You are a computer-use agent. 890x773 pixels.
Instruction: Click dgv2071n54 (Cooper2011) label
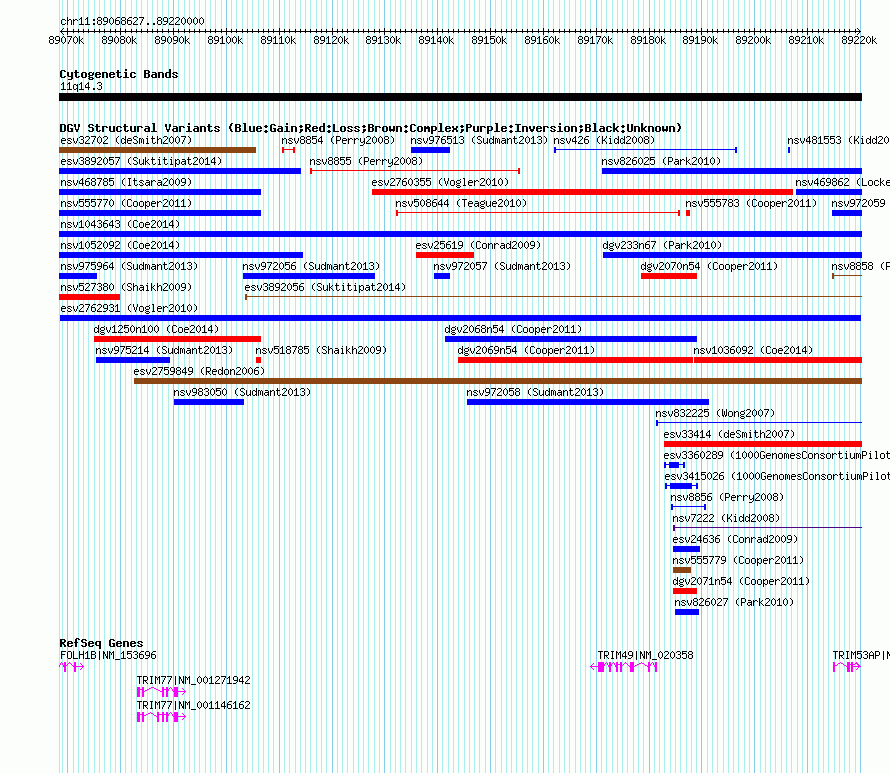pos(741,581)
